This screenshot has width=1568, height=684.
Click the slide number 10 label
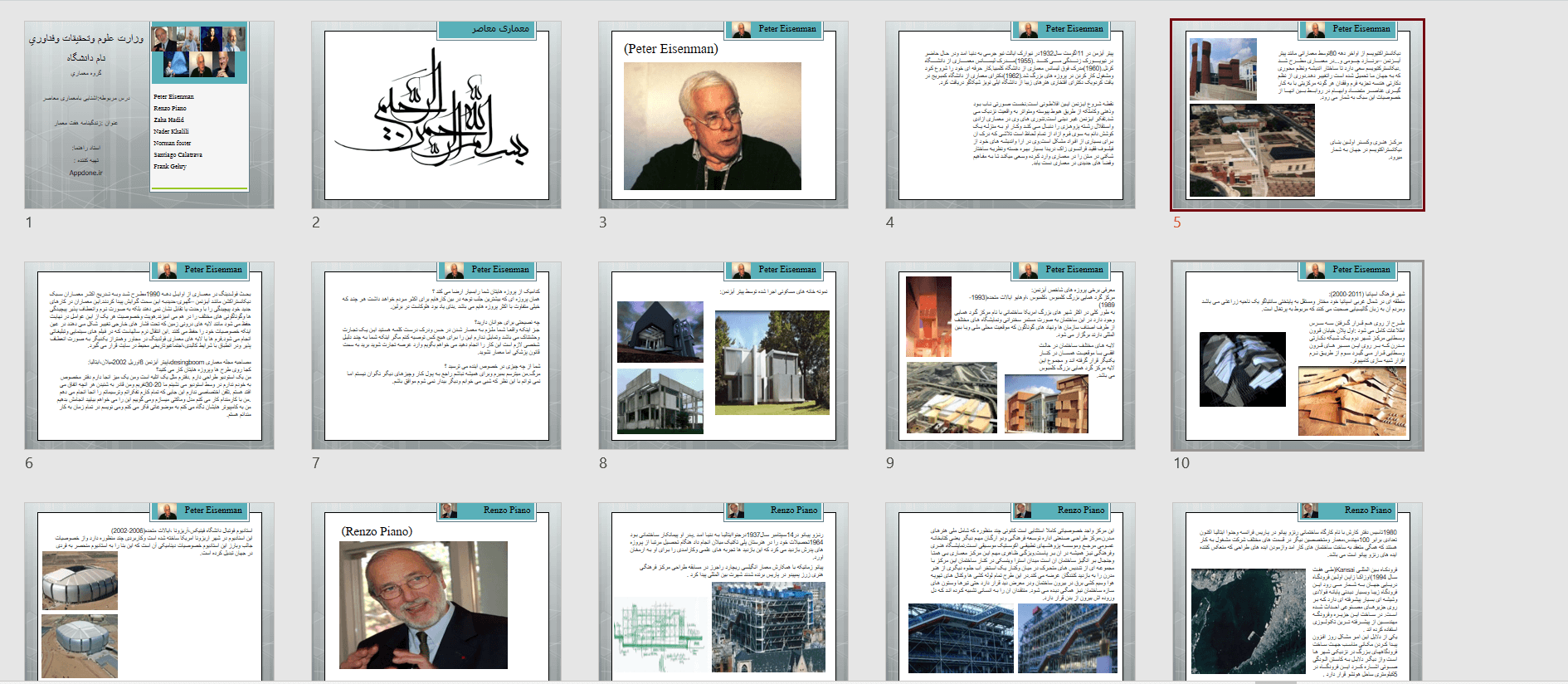[x=1181, y=463]
